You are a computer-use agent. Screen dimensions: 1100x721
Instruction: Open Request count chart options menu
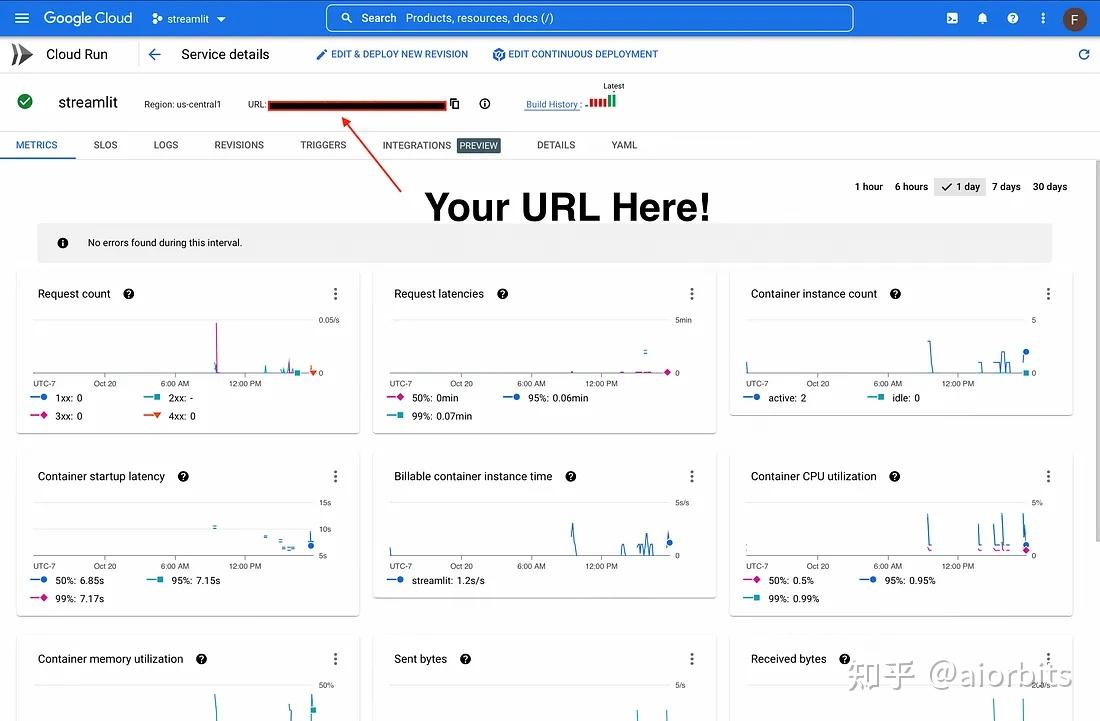click(335, 294)
